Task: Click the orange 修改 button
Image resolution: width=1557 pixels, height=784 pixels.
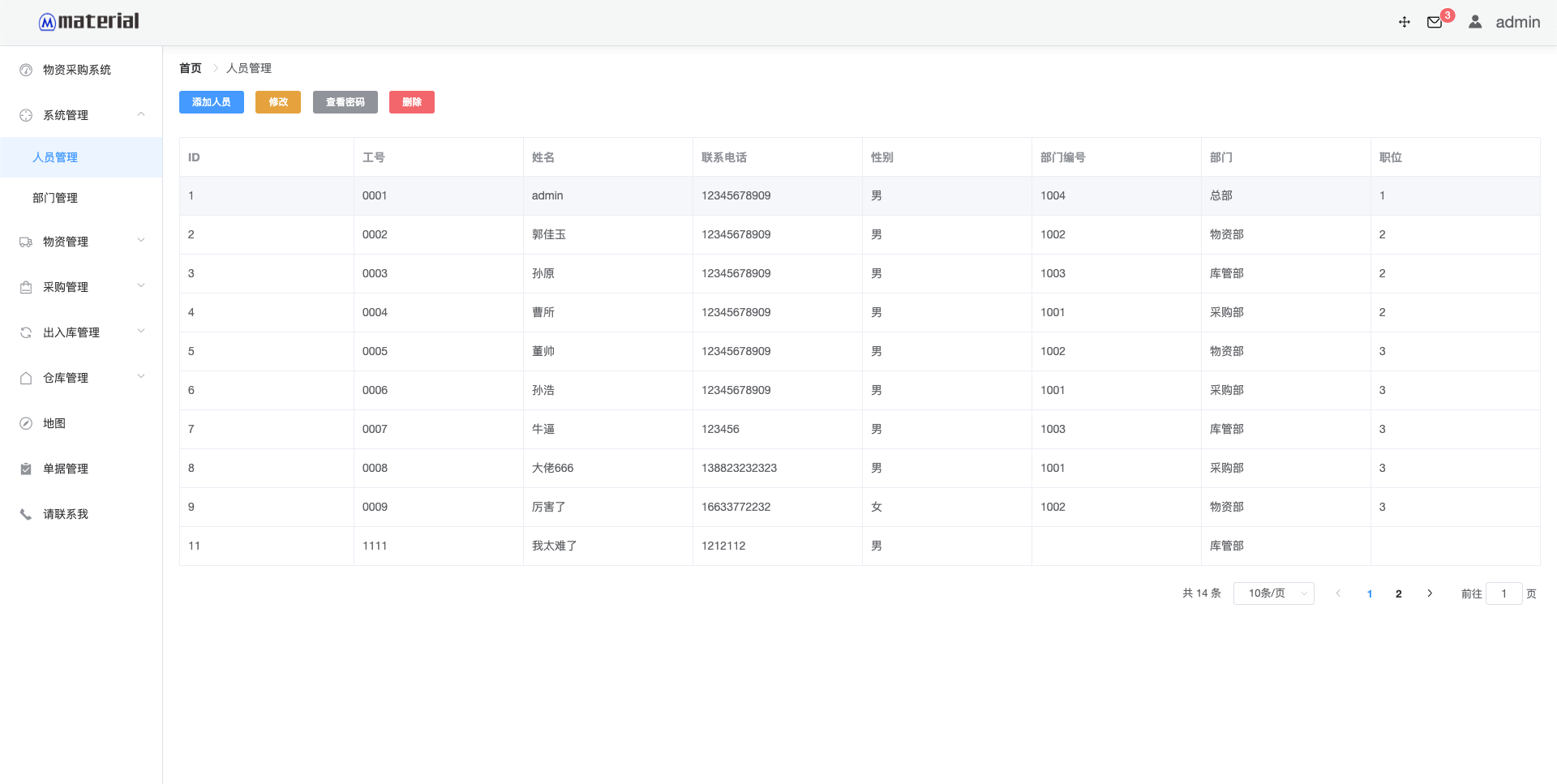Action: tap(278, 102)
